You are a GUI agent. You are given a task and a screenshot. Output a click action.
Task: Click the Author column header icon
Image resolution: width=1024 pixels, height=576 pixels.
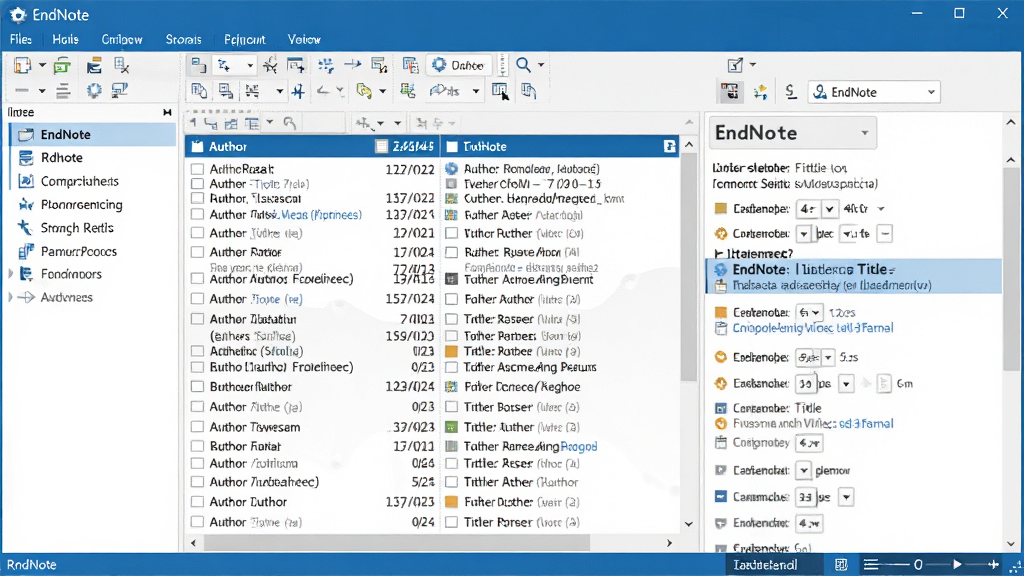[197, 146]
